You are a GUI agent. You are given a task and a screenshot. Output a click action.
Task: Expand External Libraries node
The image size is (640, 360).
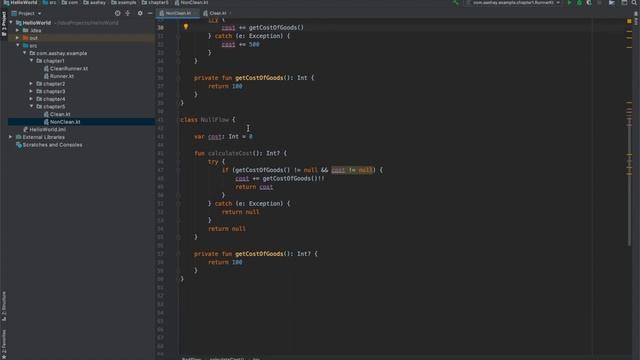pos(11,137)
